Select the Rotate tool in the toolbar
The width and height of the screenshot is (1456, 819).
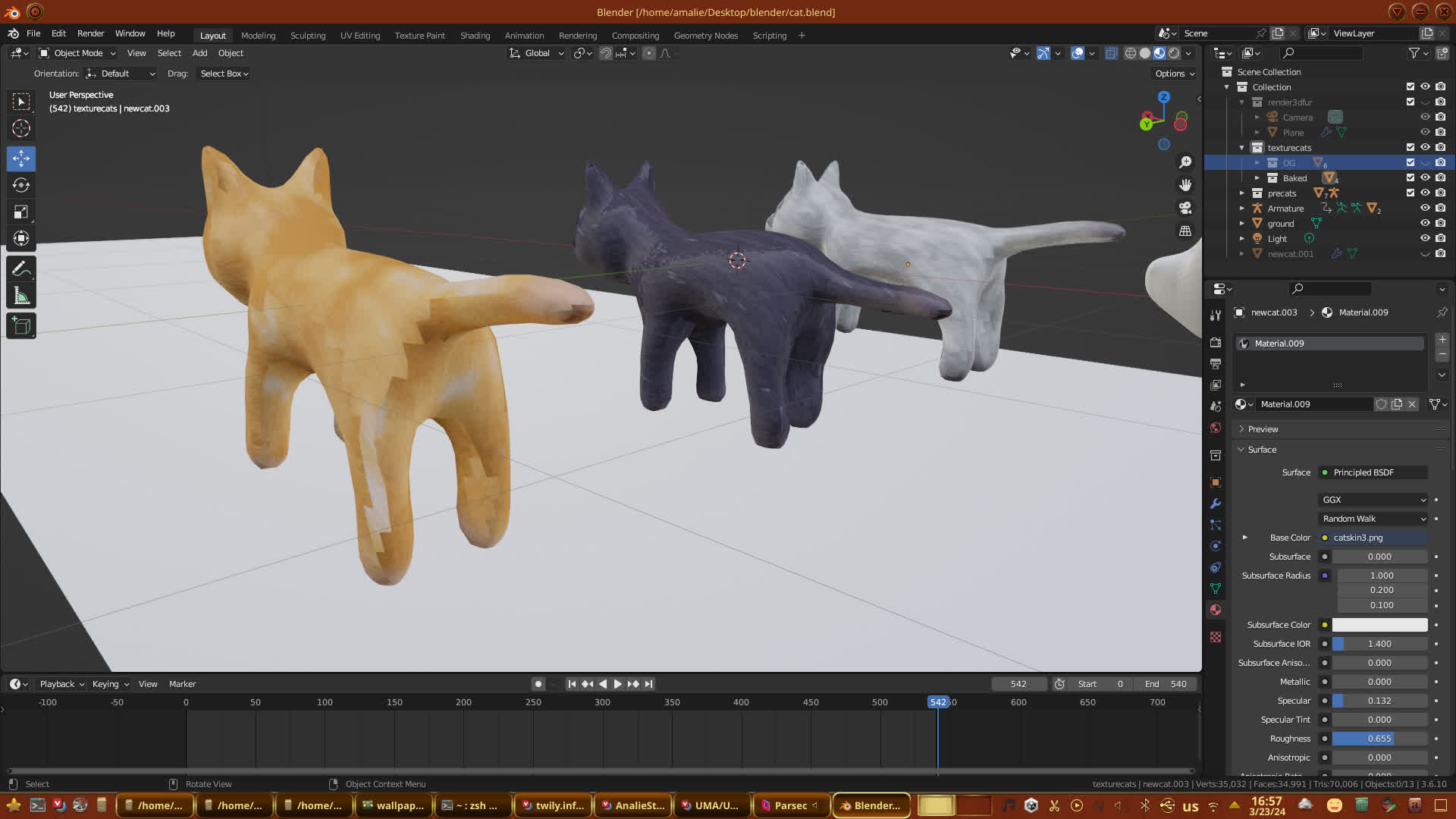click(21, 185)
